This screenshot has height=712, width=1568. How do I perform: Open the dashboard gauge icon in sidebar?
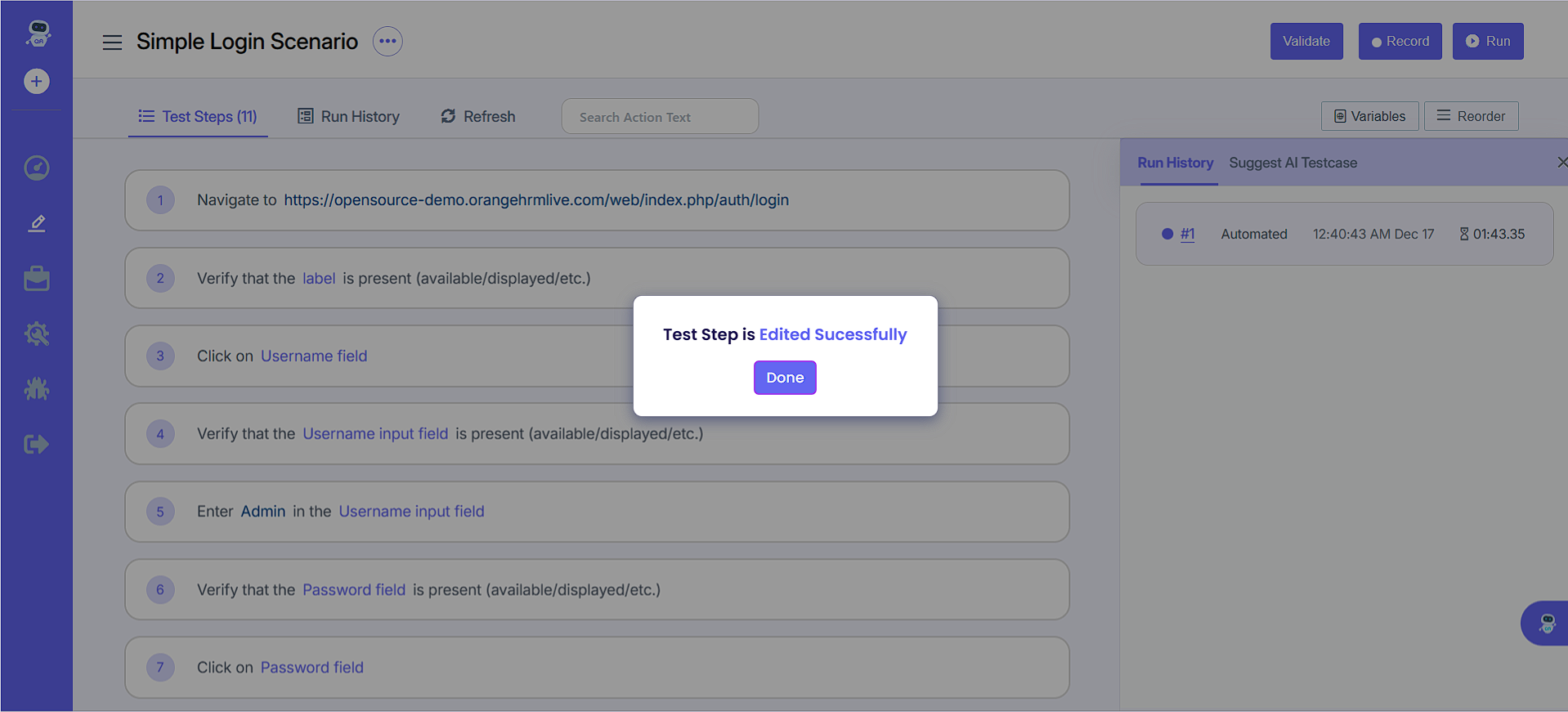click(x=37, y=168)
